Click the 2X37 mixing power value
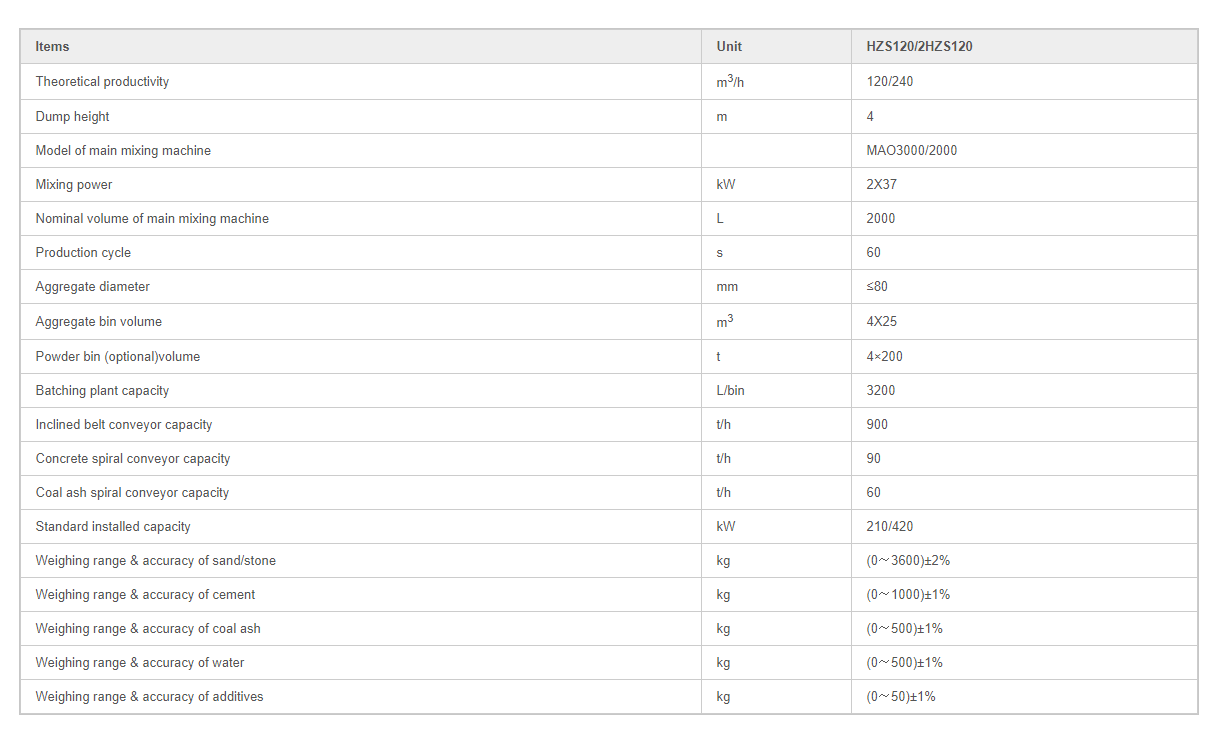The image size is (1209, 738). click(x=881, y=185)
